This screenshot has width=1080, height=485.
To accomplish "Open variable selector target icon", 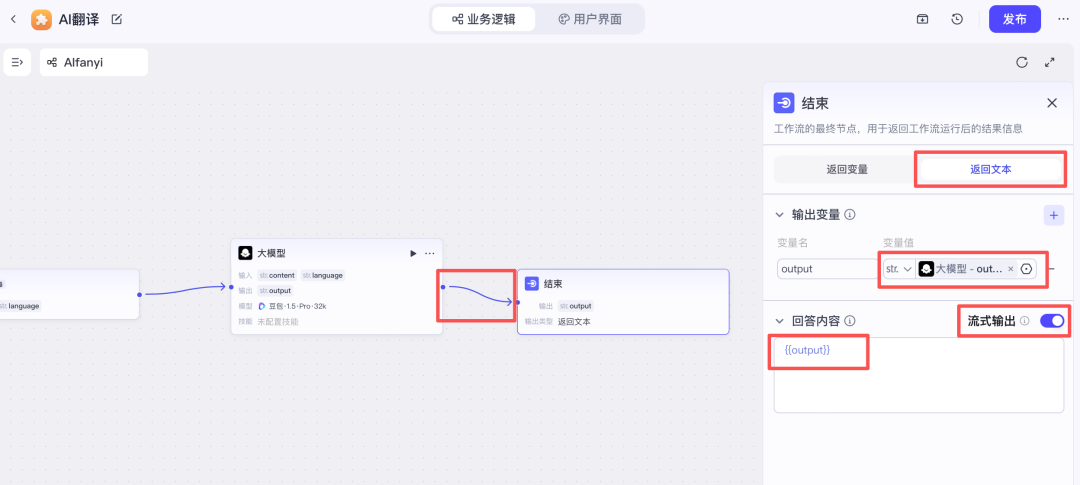I will [x=1026, y=269].
